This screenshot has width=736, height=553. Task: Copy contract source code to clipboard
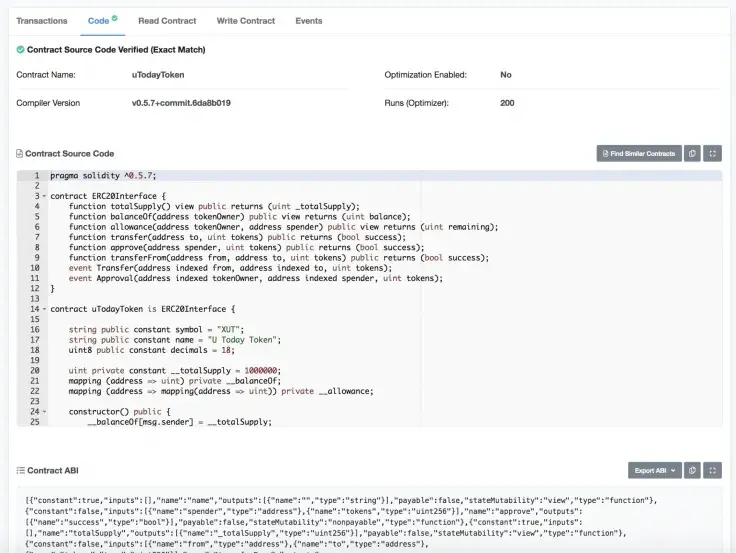692,154
